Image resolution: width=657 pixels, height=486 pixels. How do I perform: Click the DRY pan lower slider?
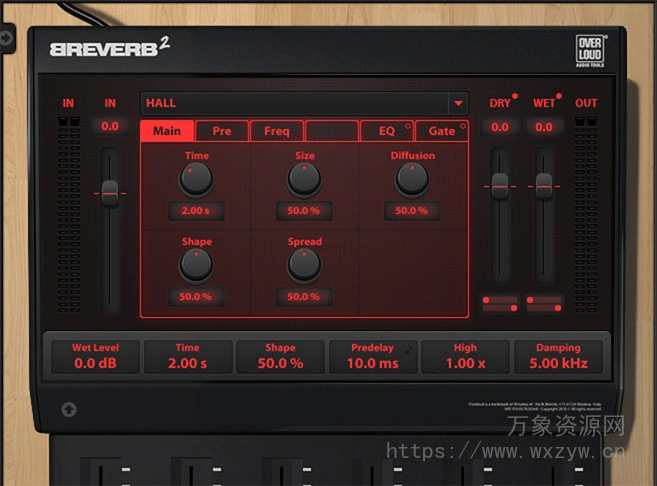[500, 308]
